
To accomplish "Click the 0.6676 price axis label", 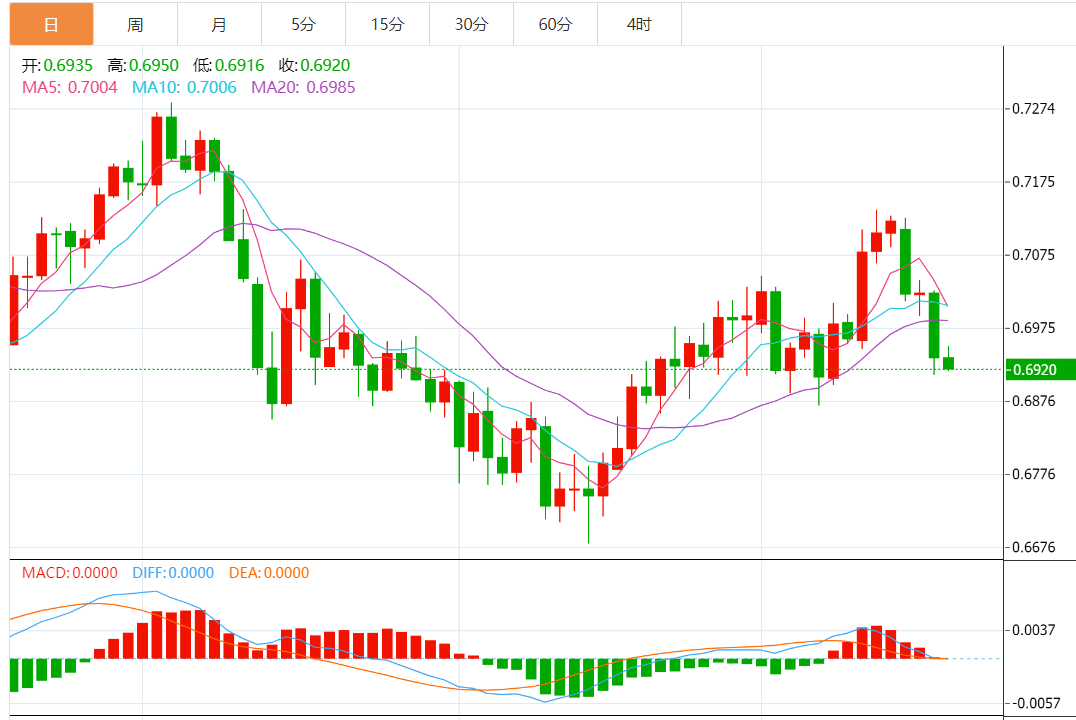I will [1033, 547].
